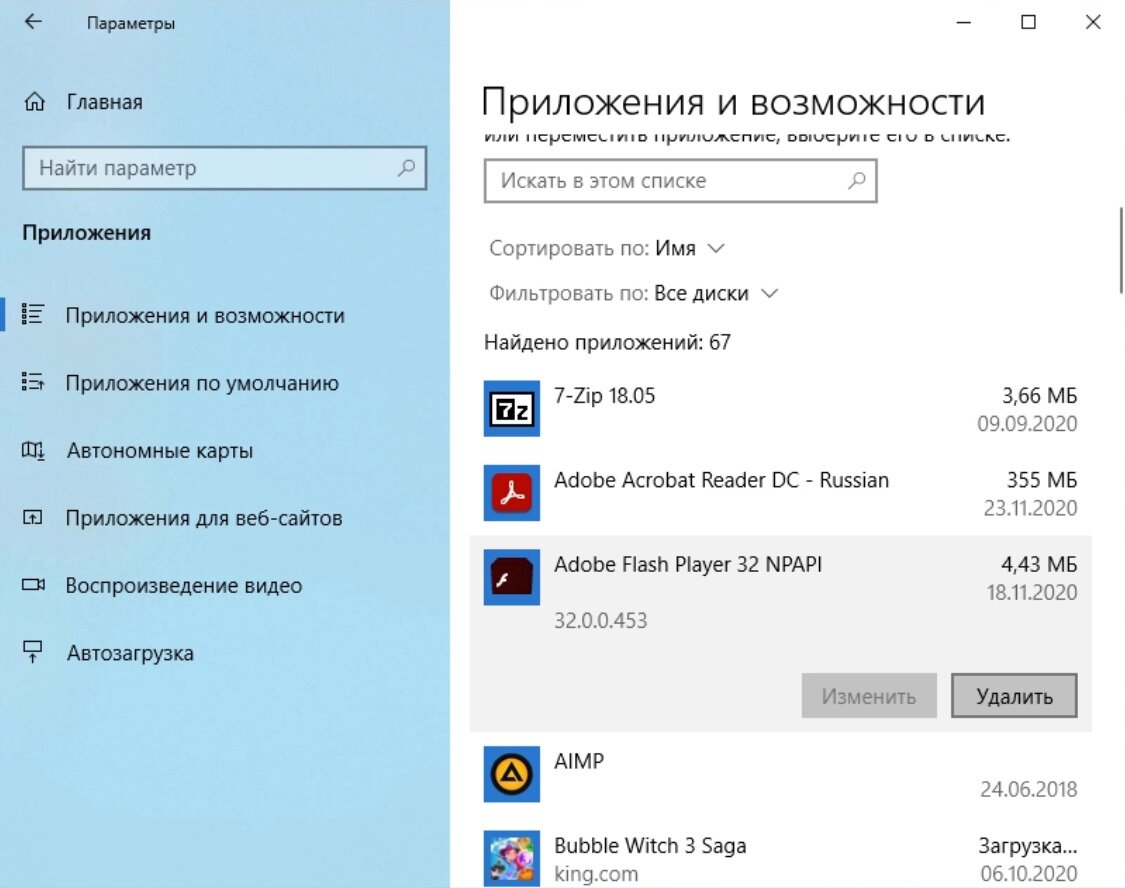Open Фильтровать по: Все диски dropdown
1125x888 pixels.
634,293
